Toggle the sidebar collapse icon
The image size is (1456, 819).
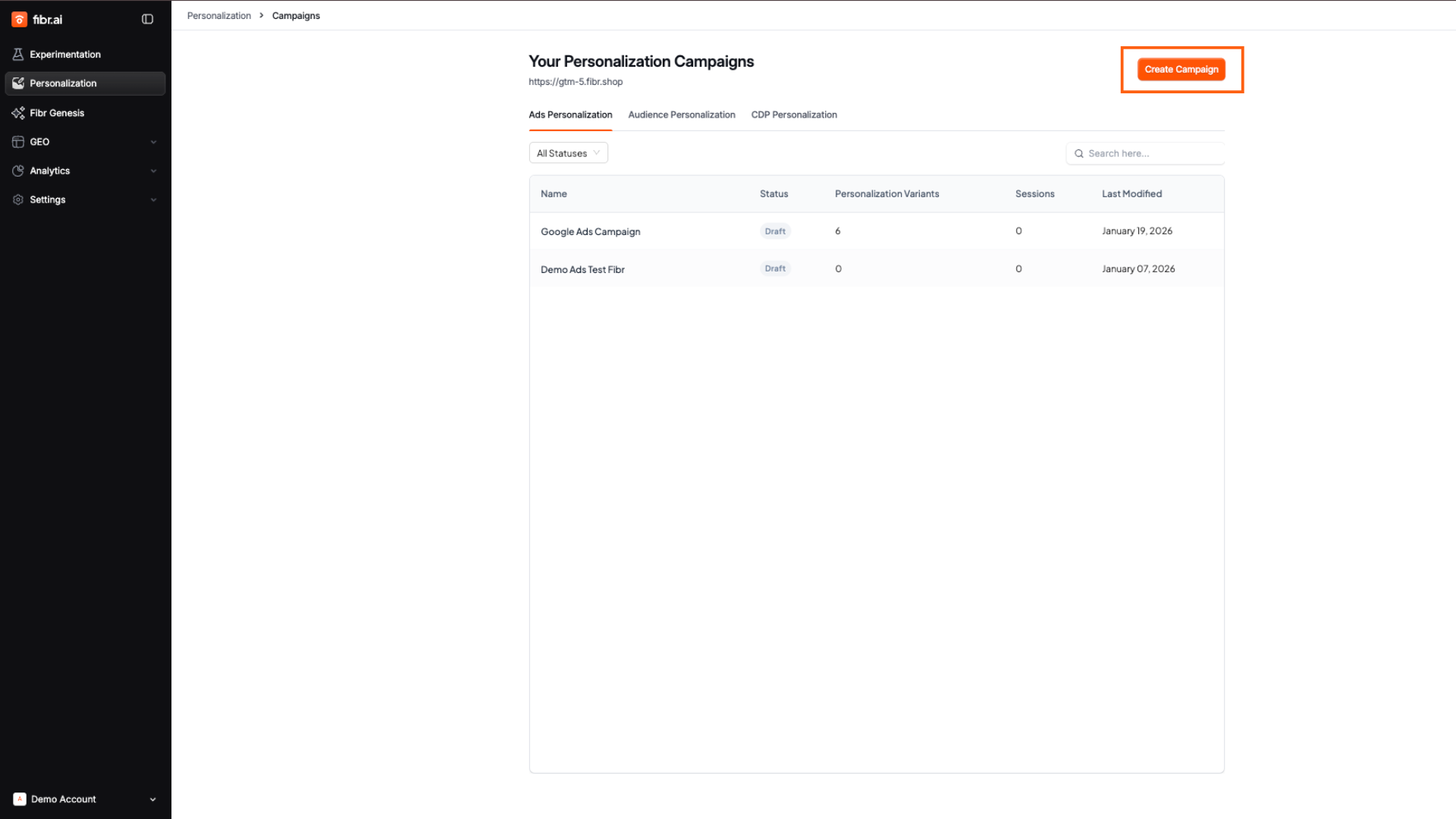click(x=147, y=20)
